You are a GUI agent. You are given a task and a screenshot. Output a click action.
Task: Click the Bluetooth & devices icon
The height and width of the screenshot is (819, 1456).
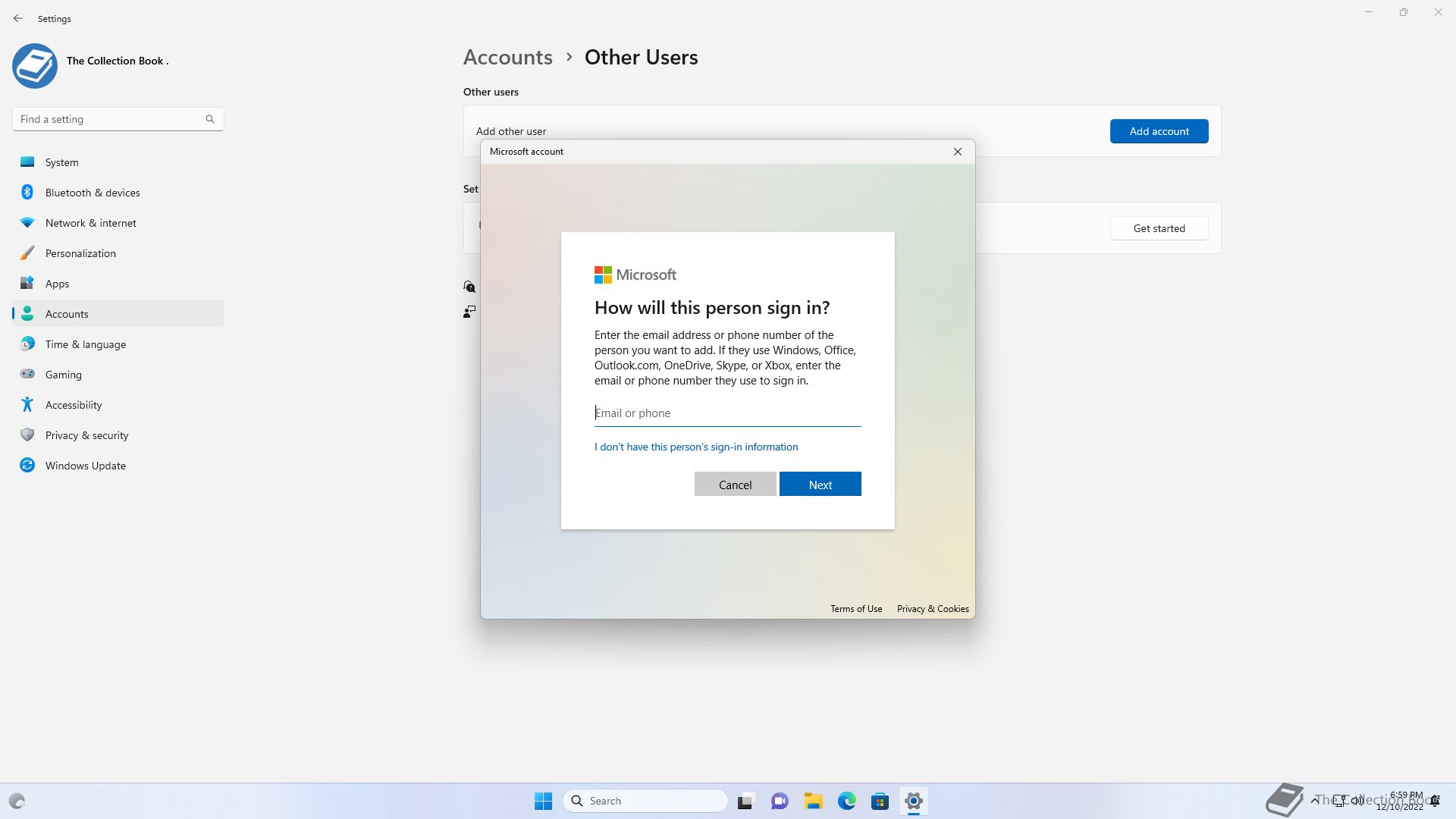(x=27, y=192)
